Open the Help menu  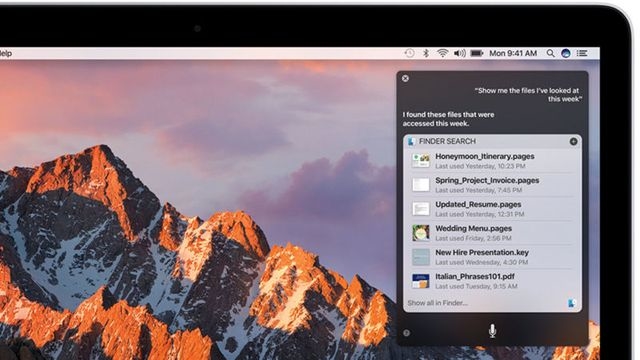[x=6, y=53]
